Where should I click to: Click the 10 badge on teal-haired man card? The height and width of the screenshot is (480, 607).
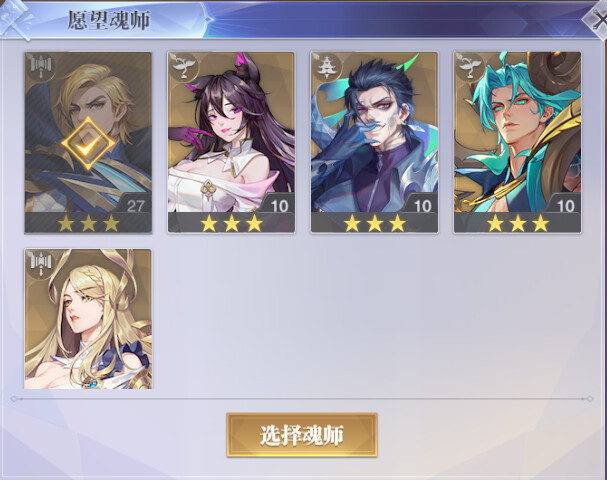click(x=566, y=206)
